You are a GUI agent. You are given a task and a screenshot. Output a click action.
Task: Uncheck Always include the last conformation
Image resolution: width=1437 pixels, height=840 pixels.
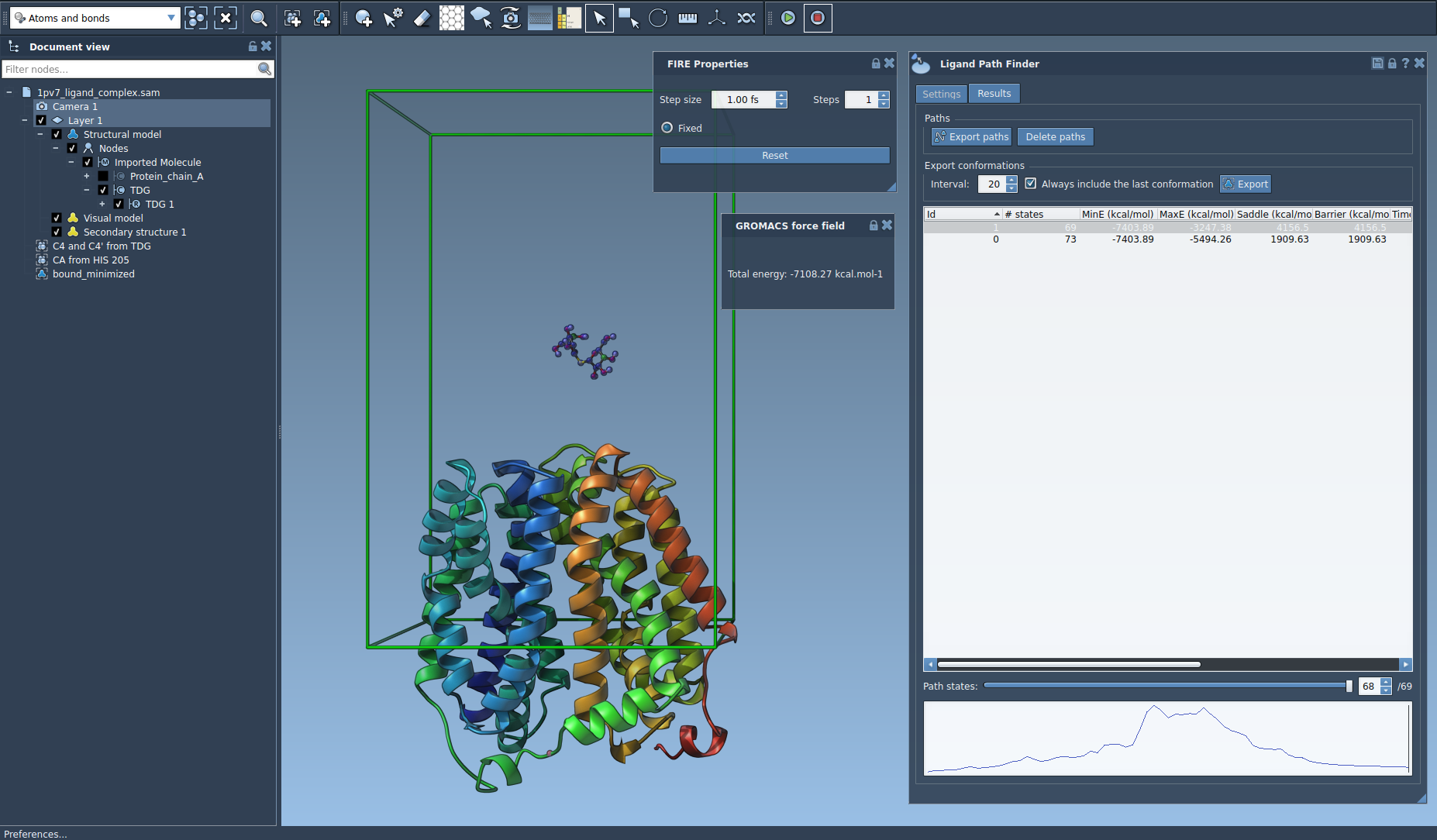[1030, 184]
